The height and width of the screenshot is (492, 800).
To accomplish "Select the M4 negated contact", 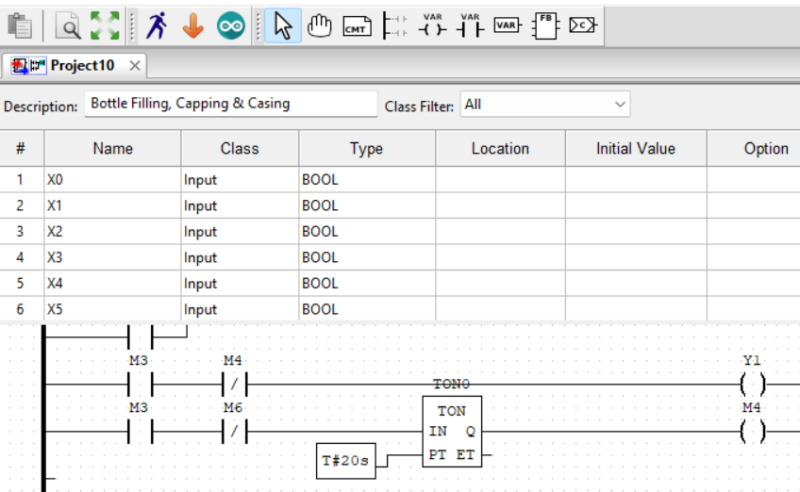I will pyautogui.click(x=235, y=384).
